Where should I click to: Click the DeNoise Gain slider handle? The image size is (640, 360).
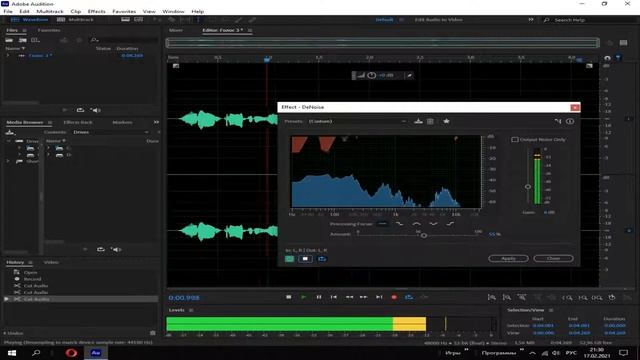coord(528,187)
